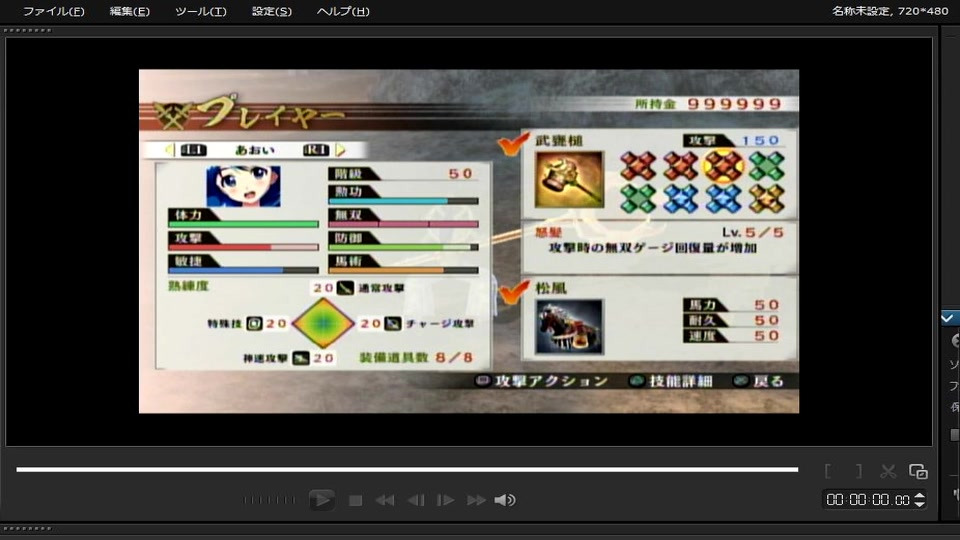
Task: Click the Stop button
Action: coord(355,500)
